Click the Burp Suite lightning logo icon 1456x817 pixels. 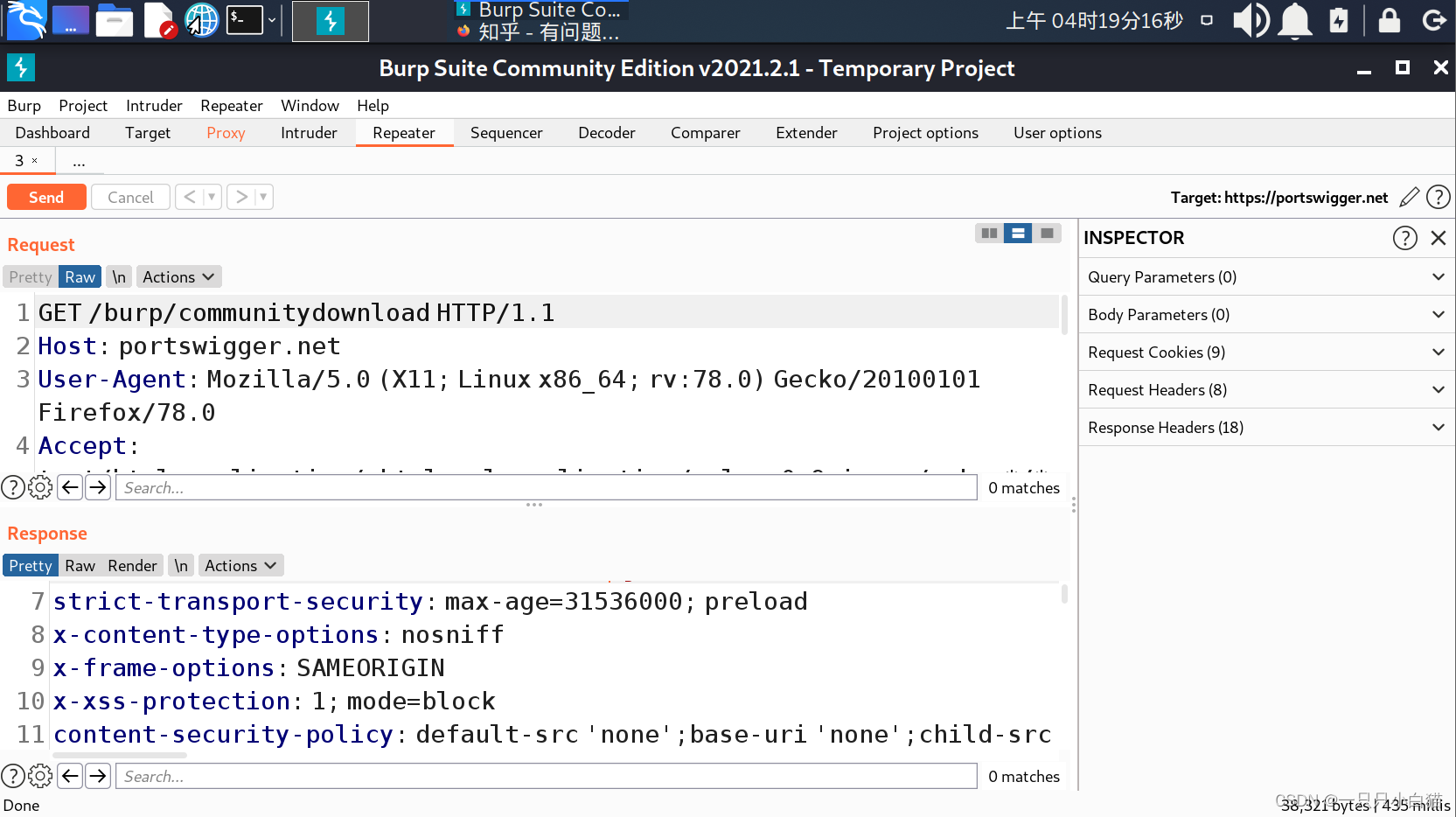coord(21,67)
